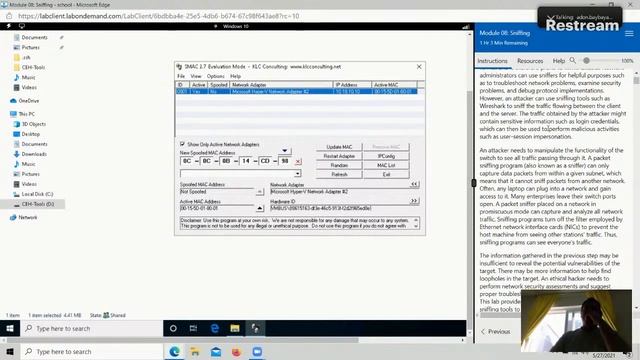This screenshot has width=640, height=360.
Task: Open Edge on the host taskbar
Action: pos(174,351)
